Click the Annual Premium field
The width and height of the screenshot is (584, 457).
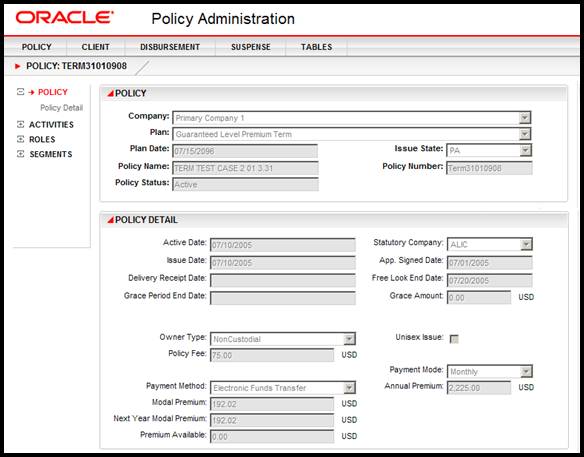tap(479, 388)
